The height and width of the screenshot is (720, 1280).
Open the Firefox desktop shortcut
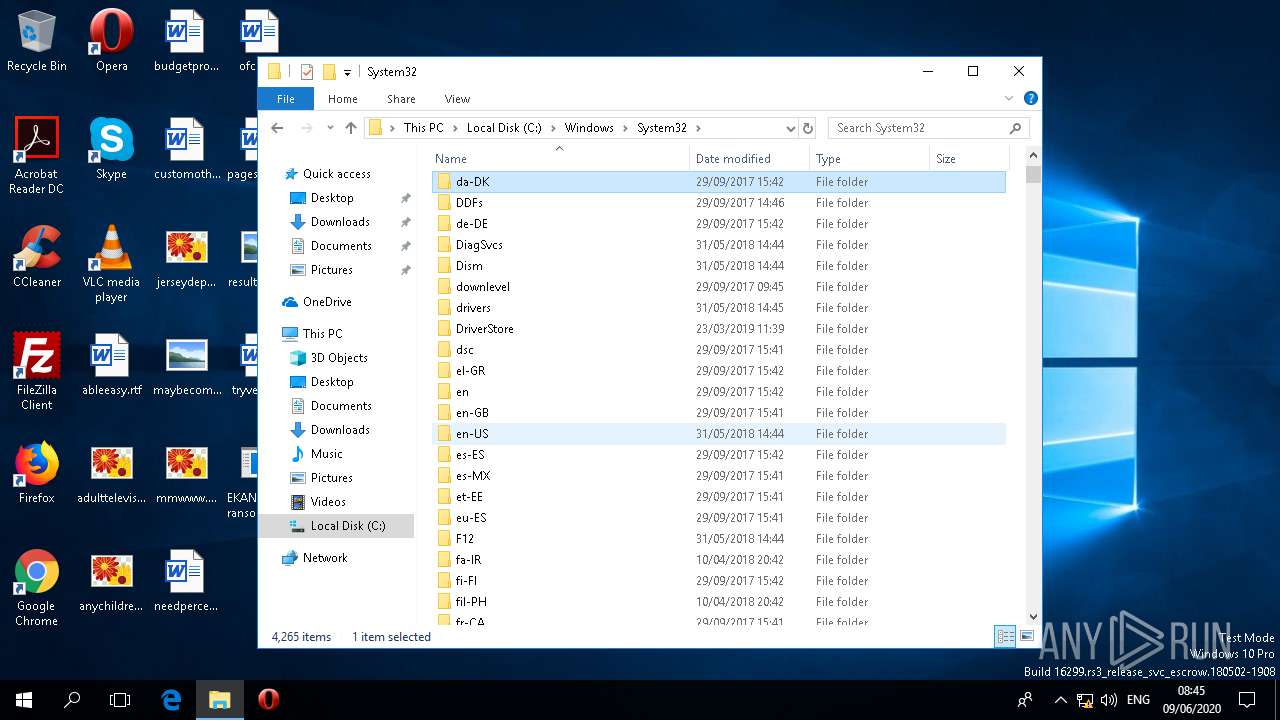point(37,473)
